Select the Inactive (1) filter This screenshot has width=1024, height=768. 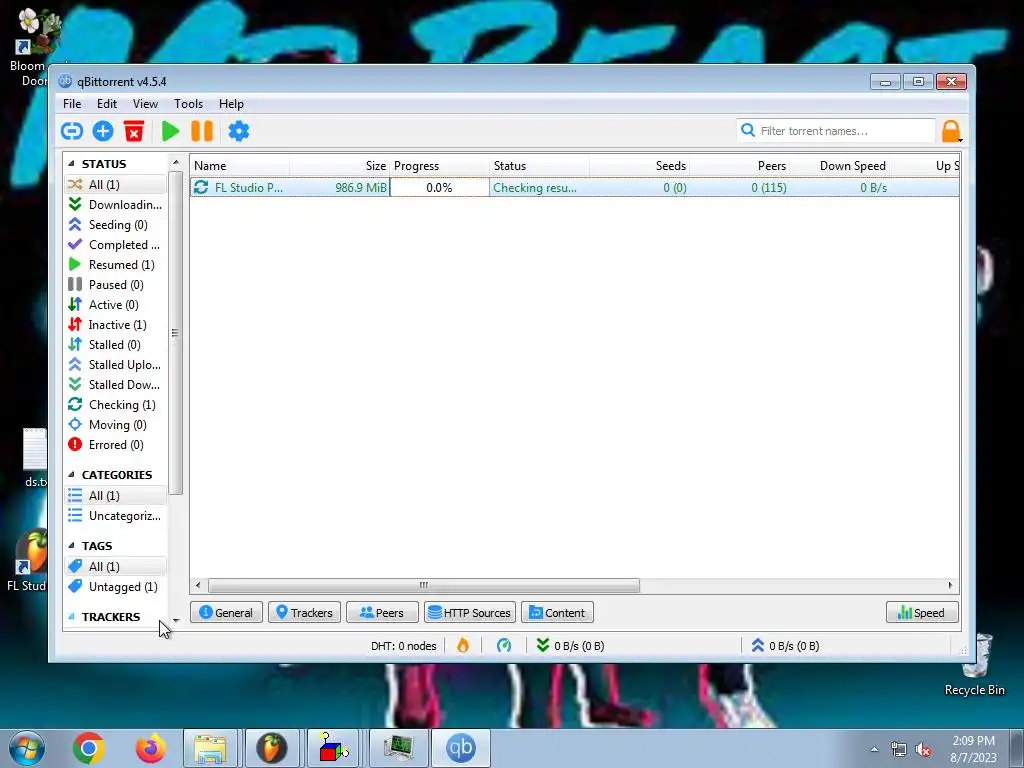pyautogui.click(x=116, y=325)
